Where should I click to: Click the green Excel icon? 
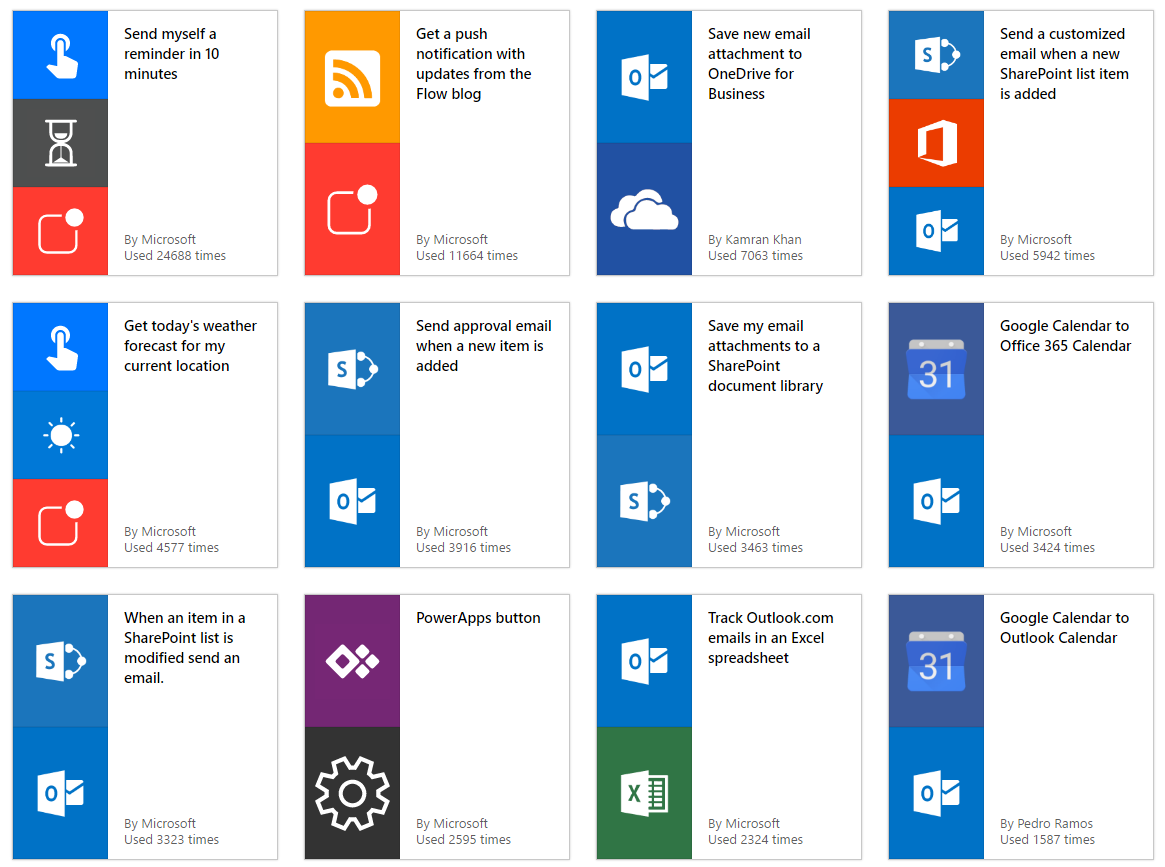[x=644, y=793]
